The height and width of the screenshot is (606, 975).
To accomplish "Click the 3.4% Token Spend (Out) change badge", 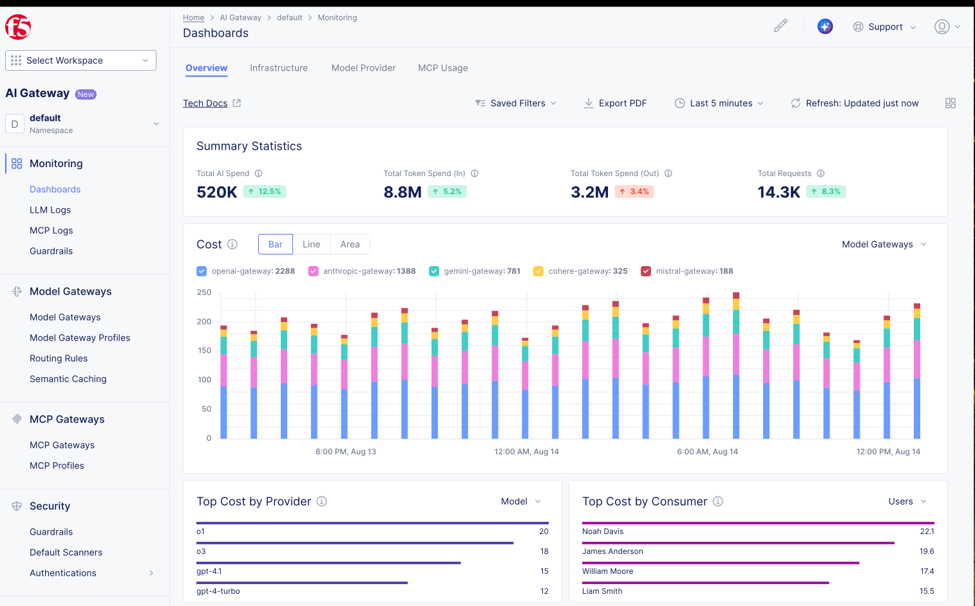I will tap(634, 191).
